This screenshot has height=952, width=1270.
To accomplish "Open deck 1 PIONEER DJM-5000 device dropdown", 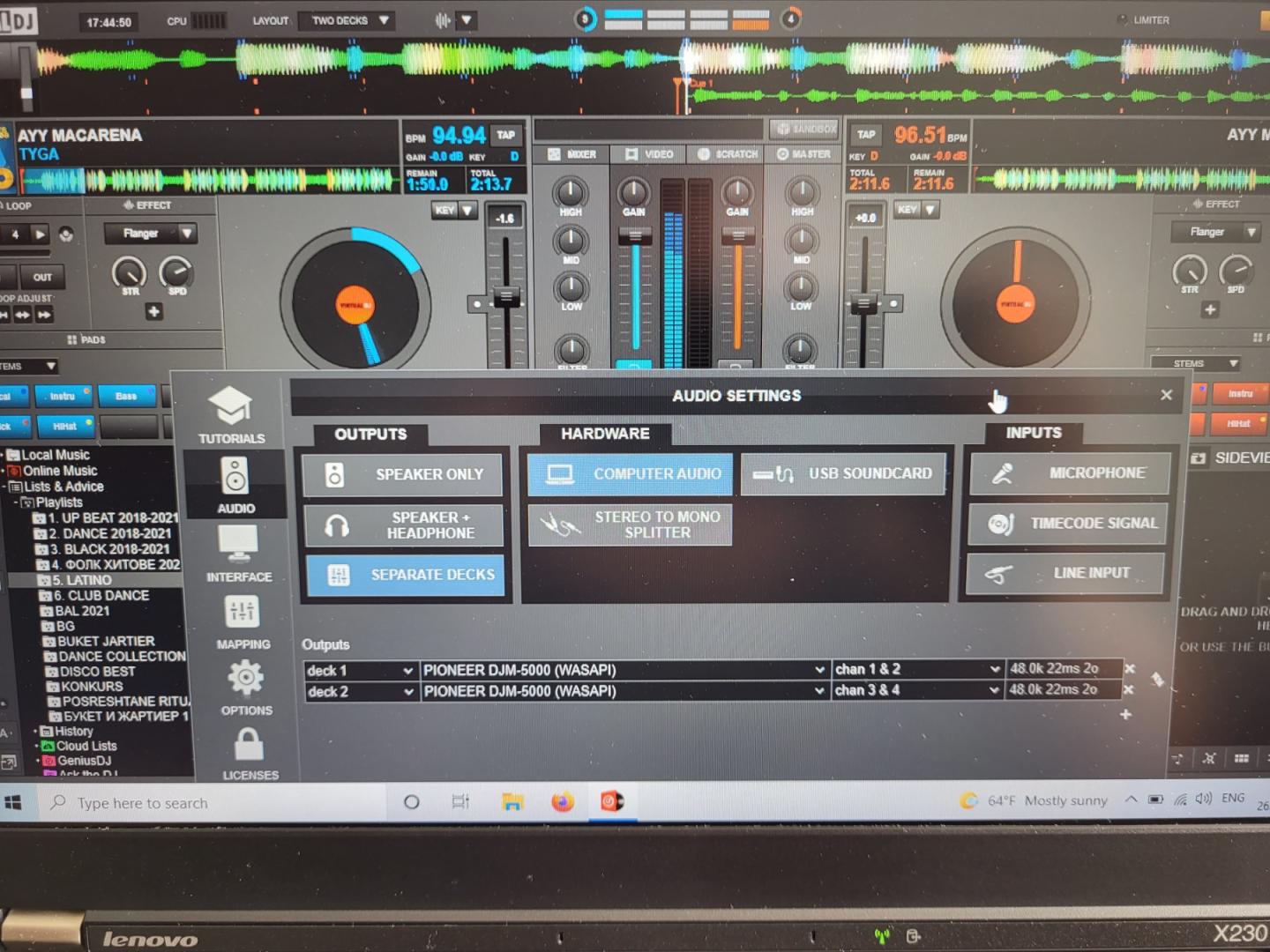I will pyautogui.click(x=624, y=670).
